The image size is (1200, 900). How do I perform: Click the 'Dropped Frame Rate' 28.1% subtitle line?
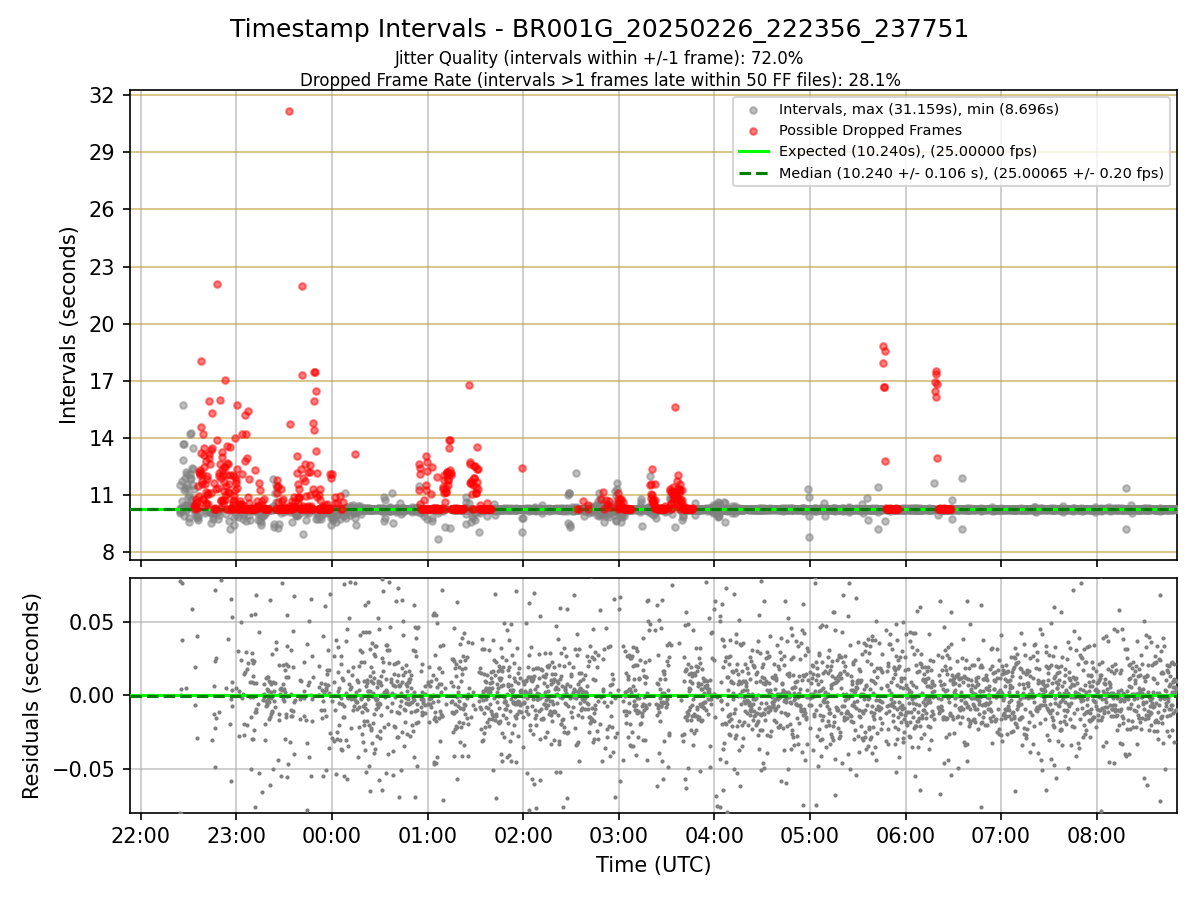click(x=600, y=80)
